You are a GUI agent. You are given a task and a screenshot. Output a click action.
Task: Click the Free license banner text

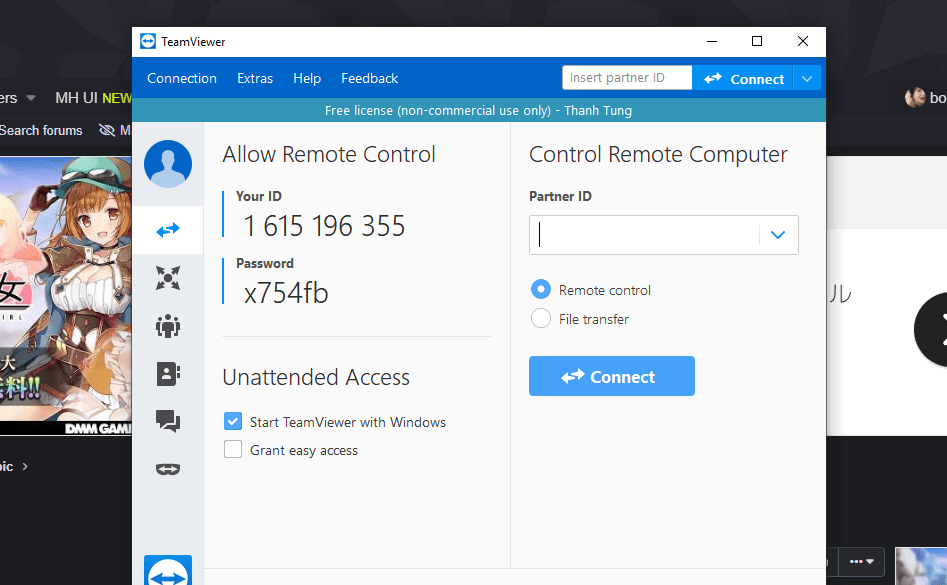[x=478, y=110]
